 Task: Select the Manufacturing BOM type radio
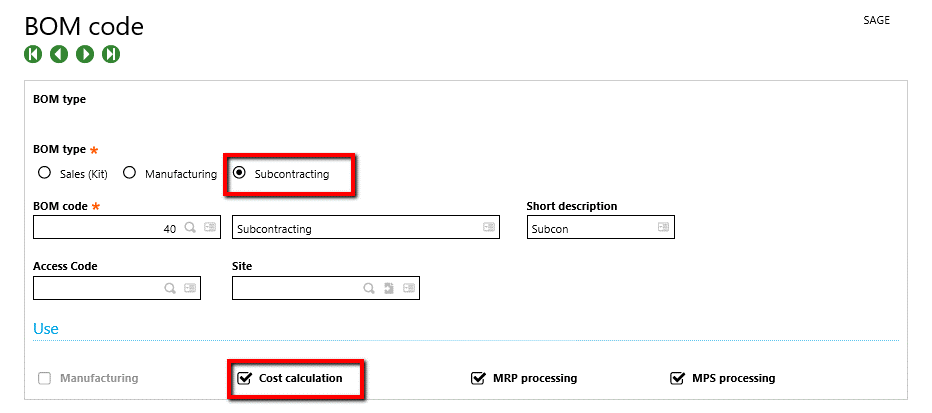tap(130, 173)
